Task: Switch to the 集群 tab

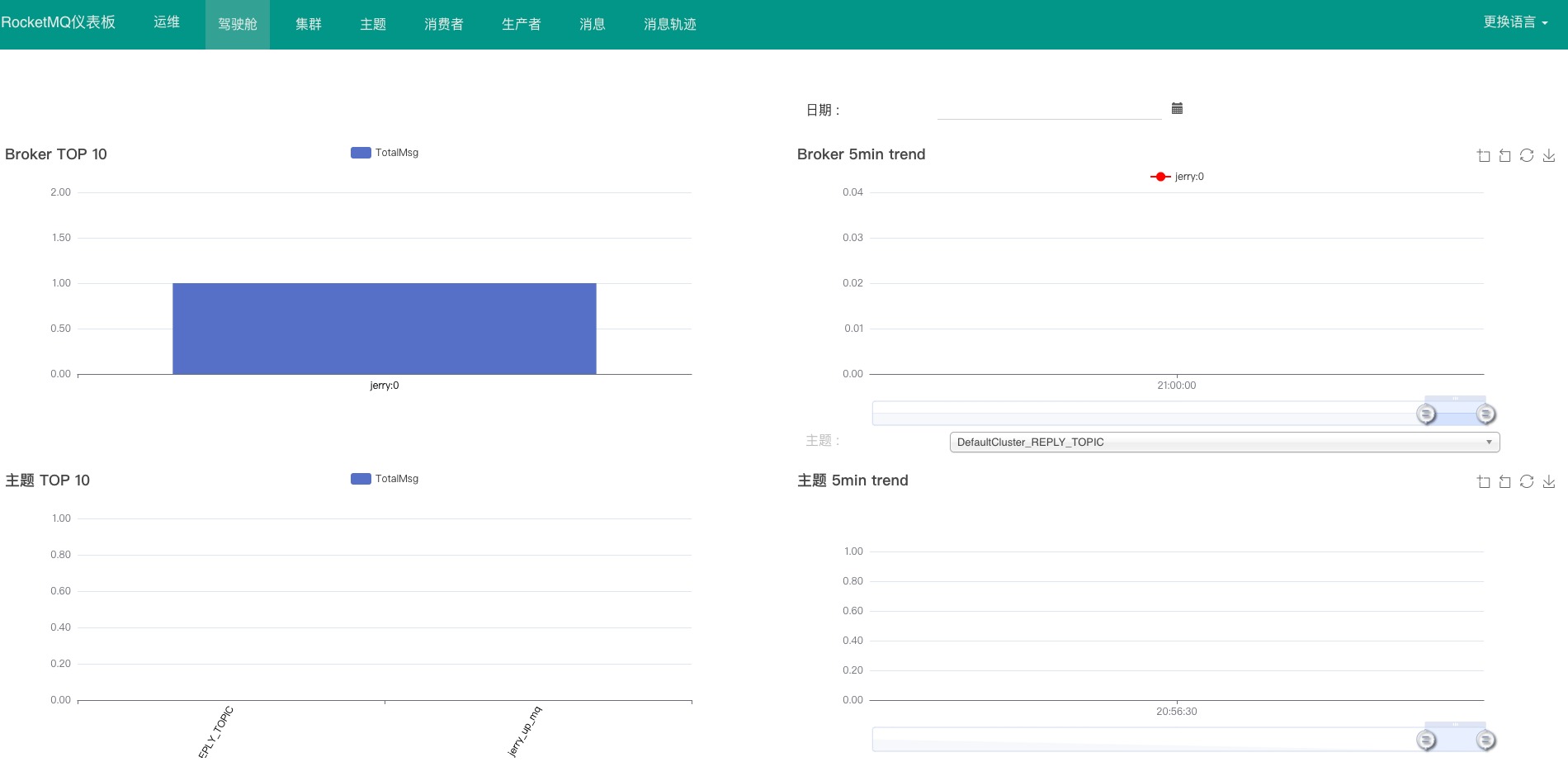Action: tap(308, 24)
